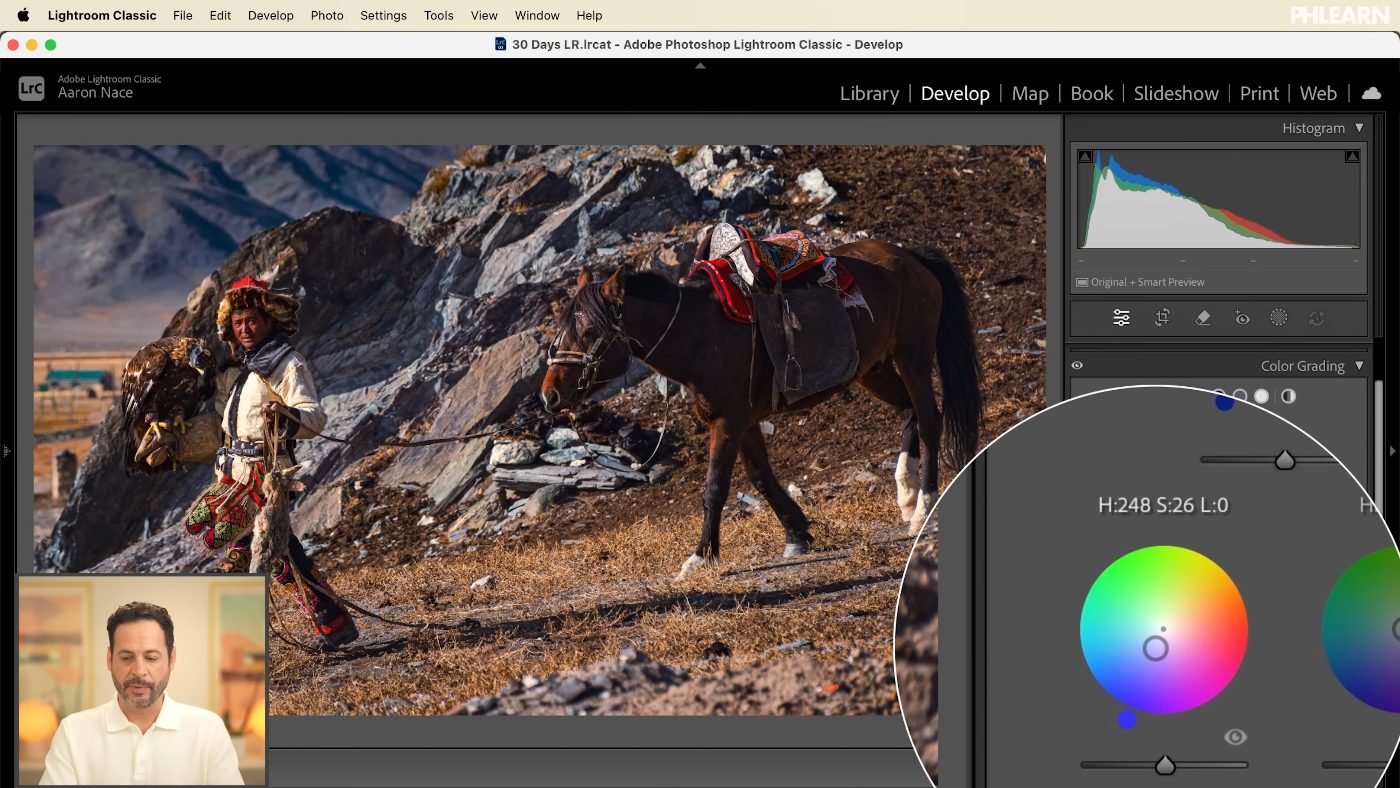Open the Lightroom Classic menu

(x=102, y=15)
